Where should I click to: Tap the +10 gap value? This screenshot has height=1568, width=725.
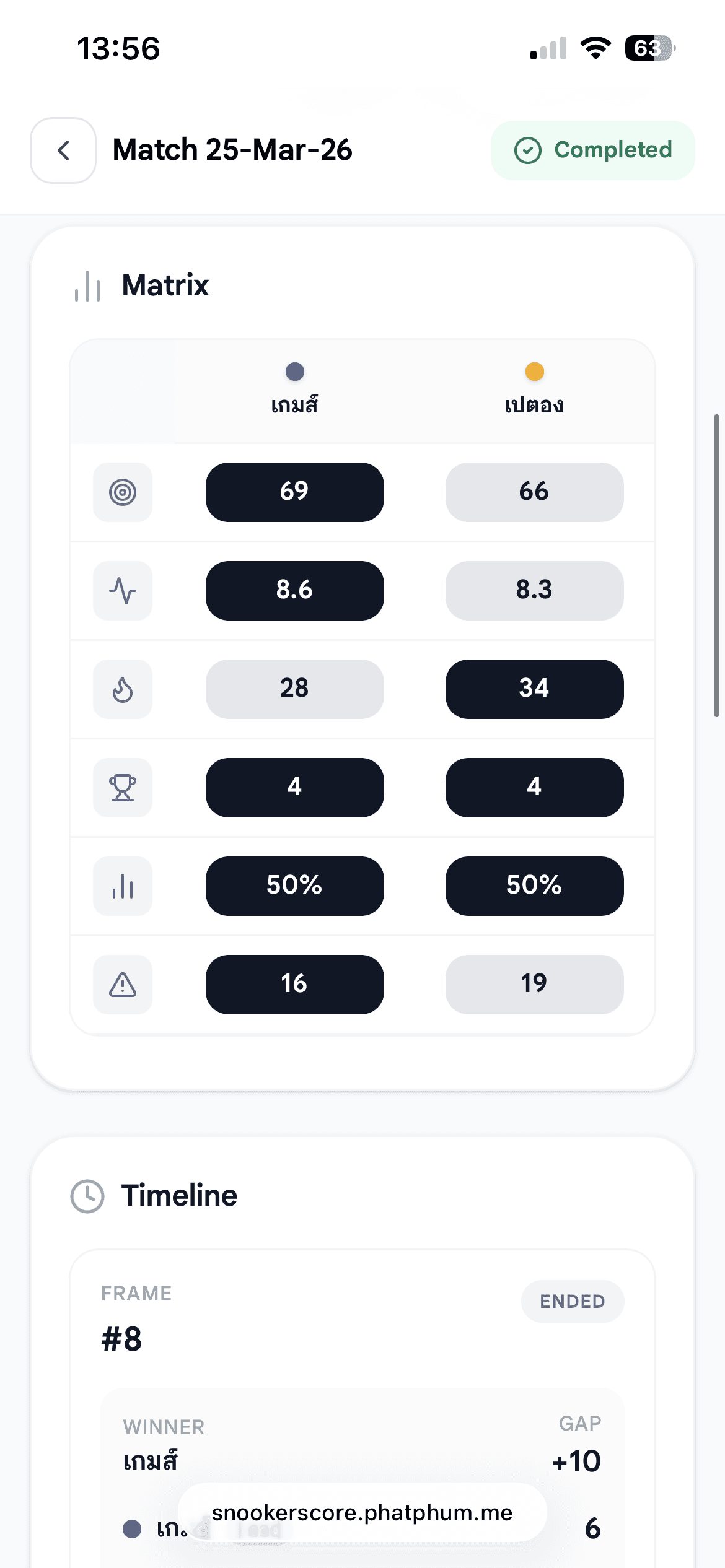click(576, 1461)
